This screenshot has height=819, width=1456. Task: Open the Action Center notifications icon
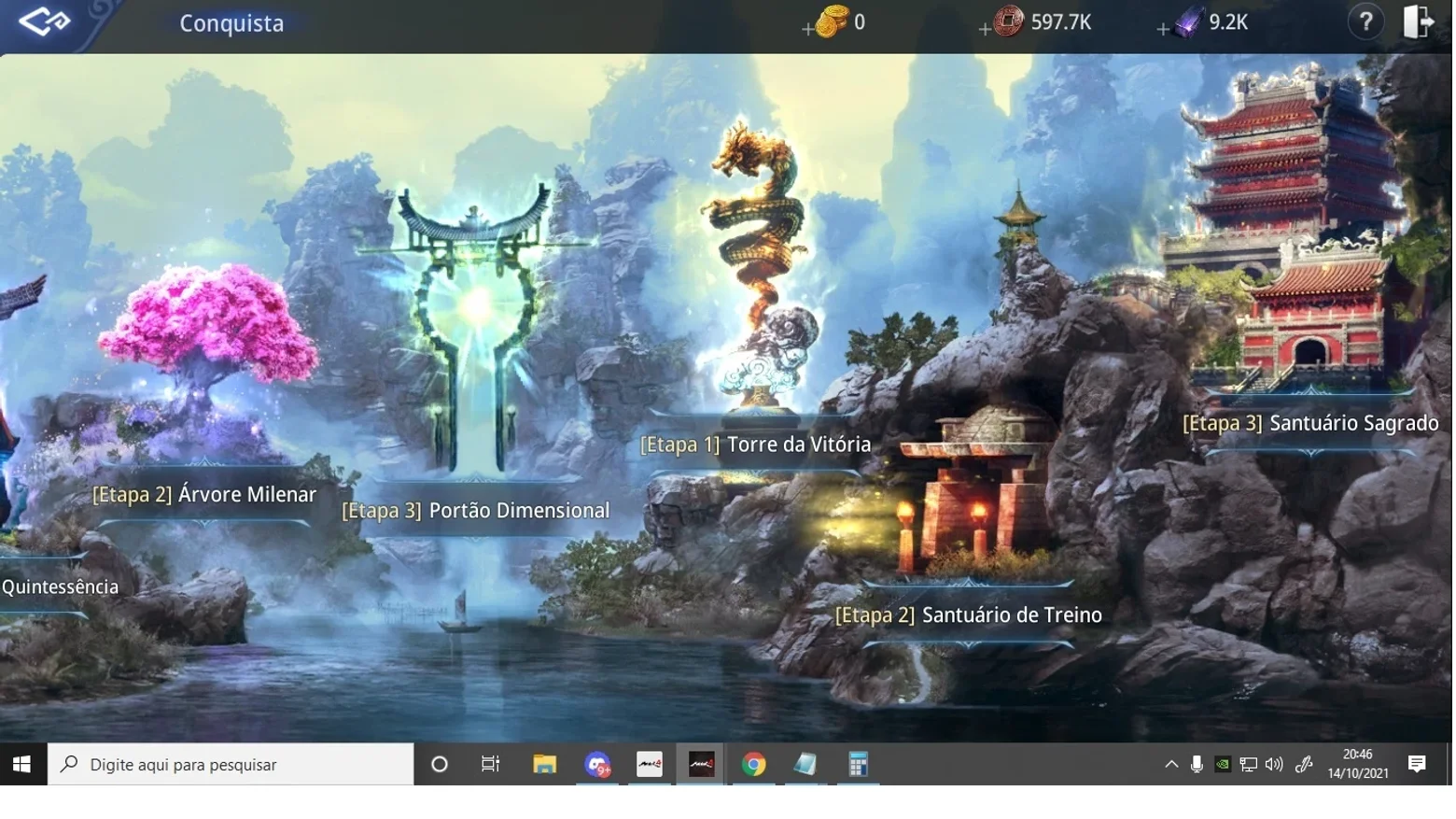click(1417, 764)
